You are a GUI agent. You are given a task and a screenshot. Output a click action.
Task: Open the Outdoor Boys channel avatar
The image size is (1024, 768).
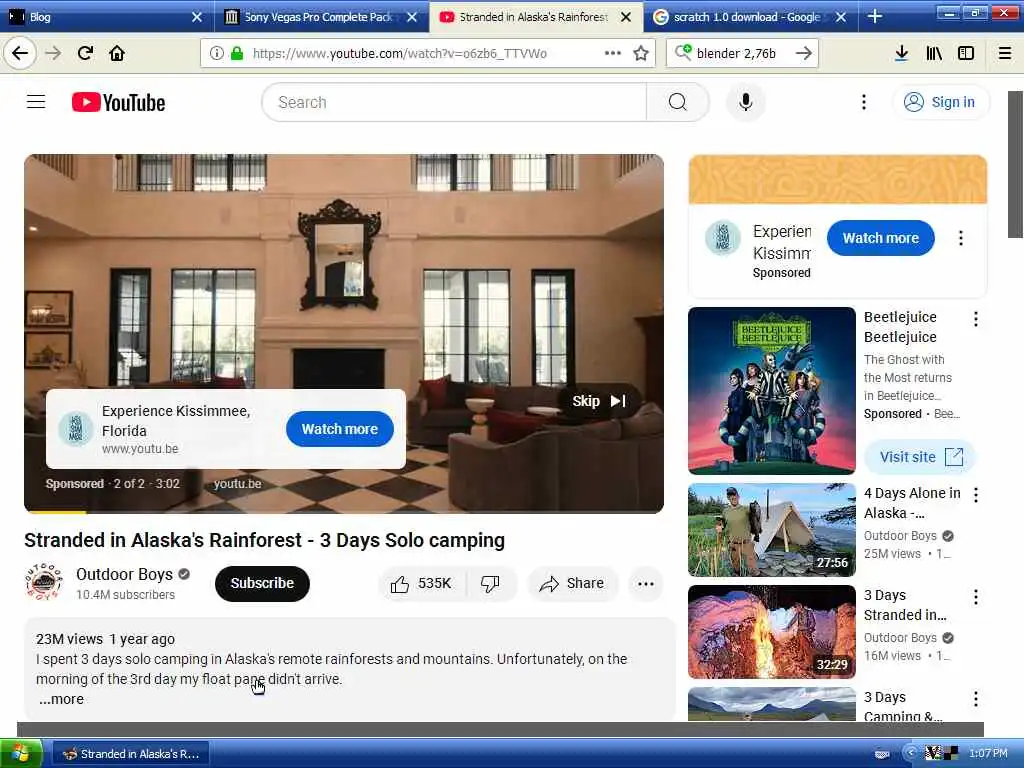point(44,582)
